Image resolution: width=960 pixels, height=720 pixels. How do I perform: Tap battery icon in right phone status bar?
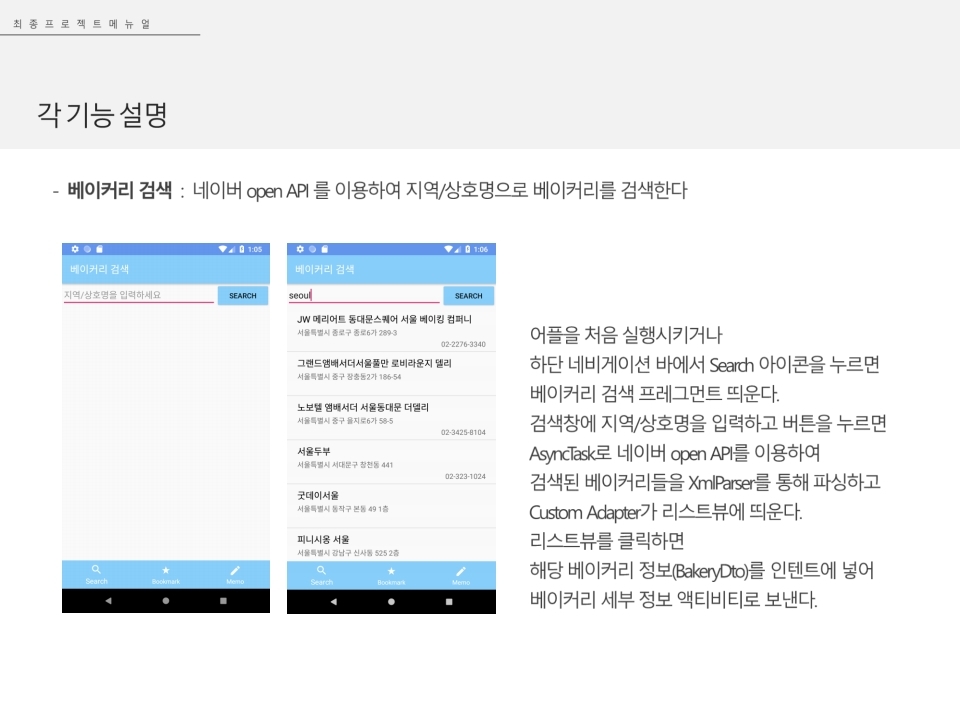coord(468,249)
